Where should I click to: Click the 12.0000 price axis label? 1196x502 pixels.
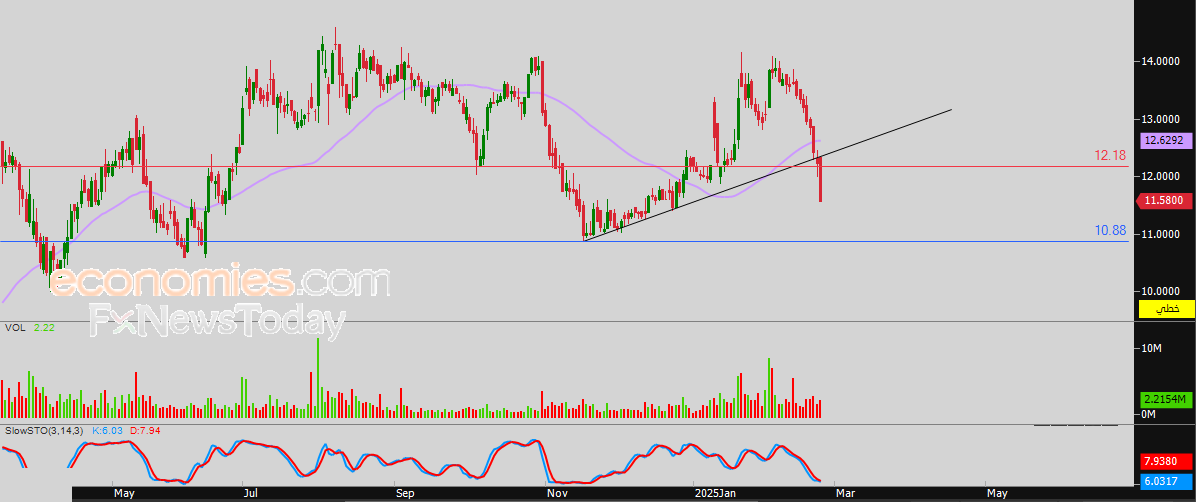tap(1159, 176)
